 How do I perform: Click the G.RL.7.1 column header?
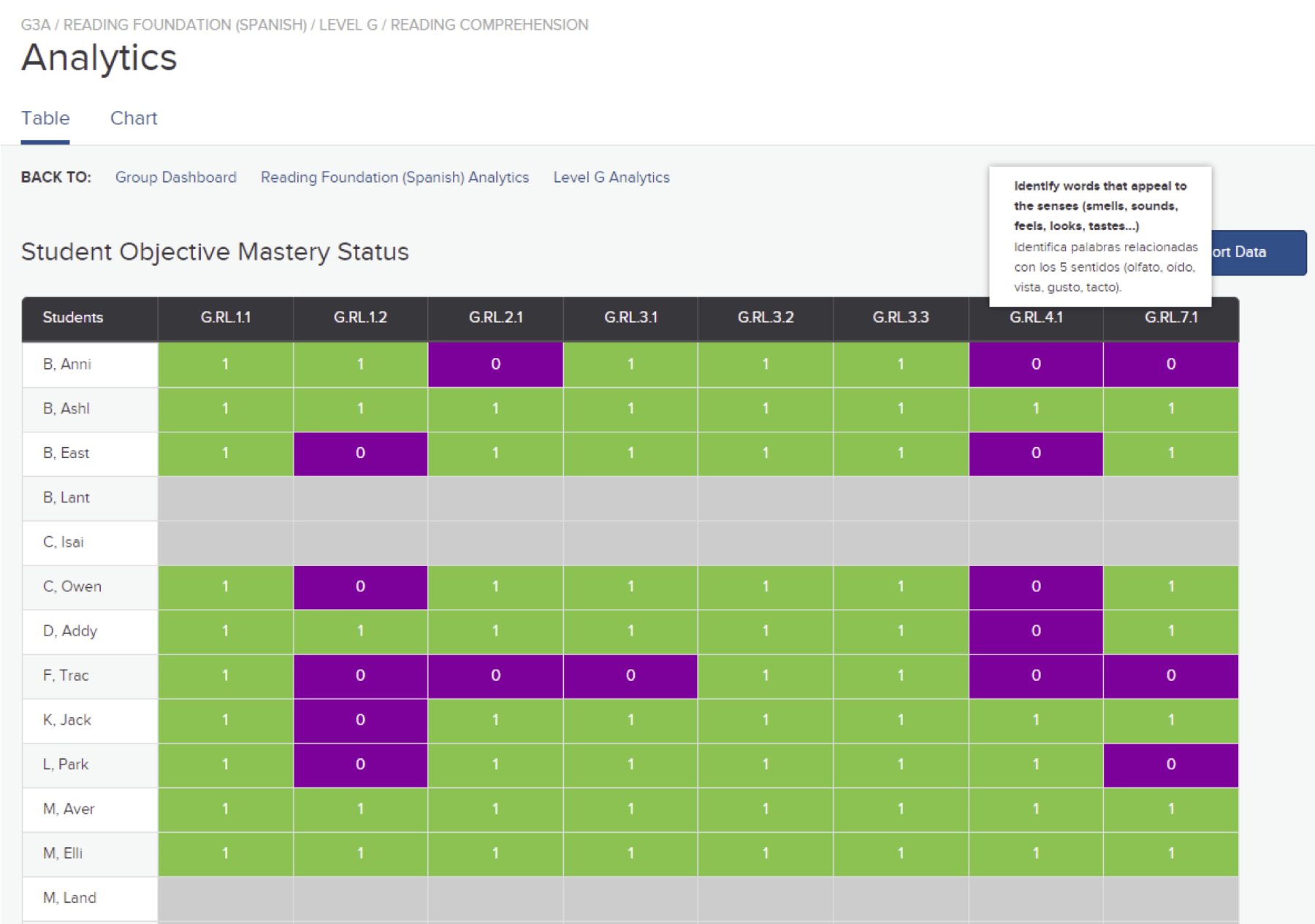1171,318
